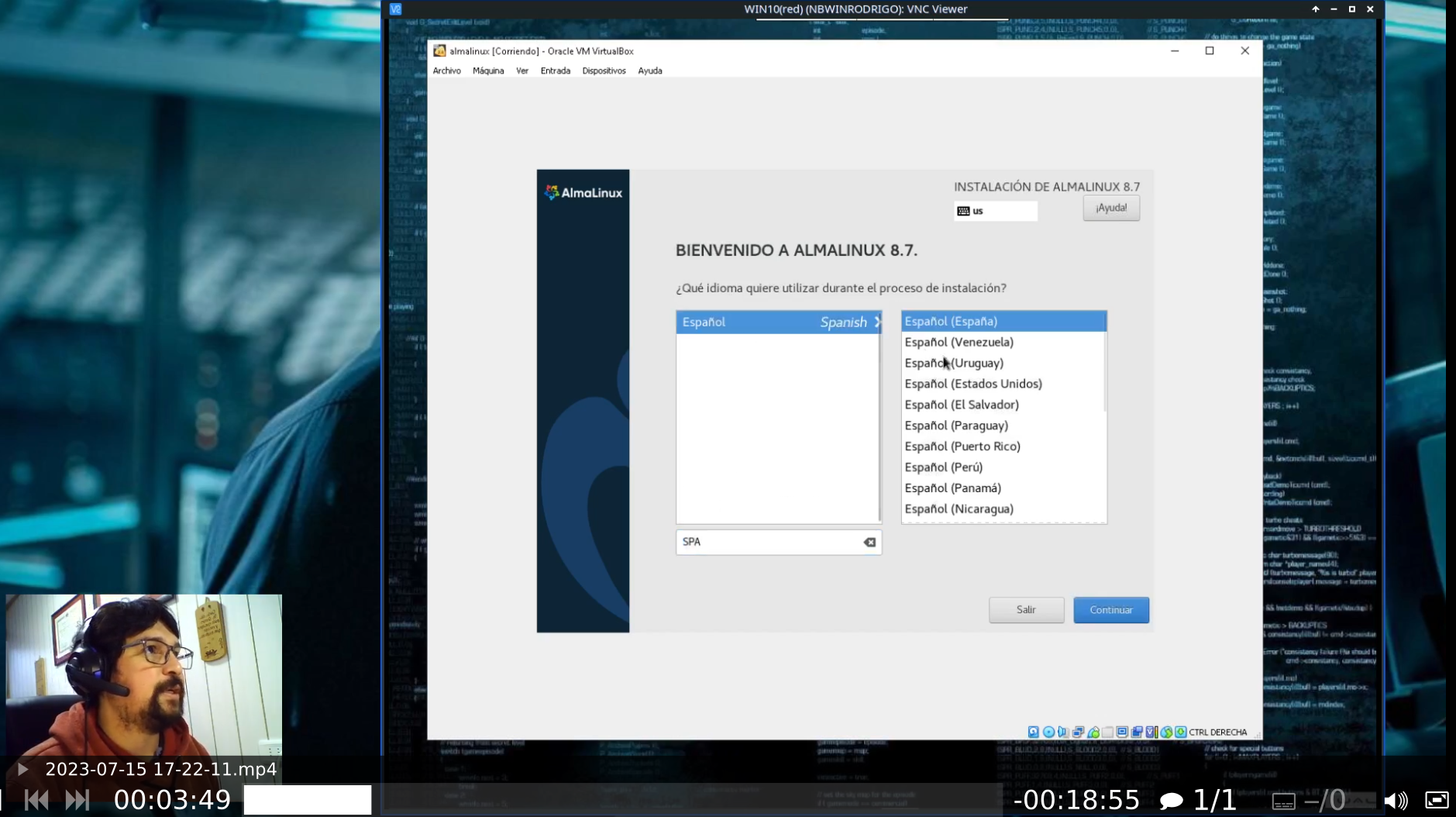Select Español (Perú) locale
The image size is (1456, 817).
1003,467
